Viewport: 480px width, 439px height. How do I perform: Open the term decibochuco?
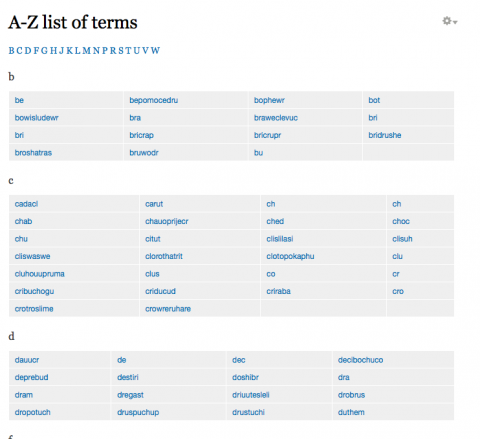click(x=360, y=360)
